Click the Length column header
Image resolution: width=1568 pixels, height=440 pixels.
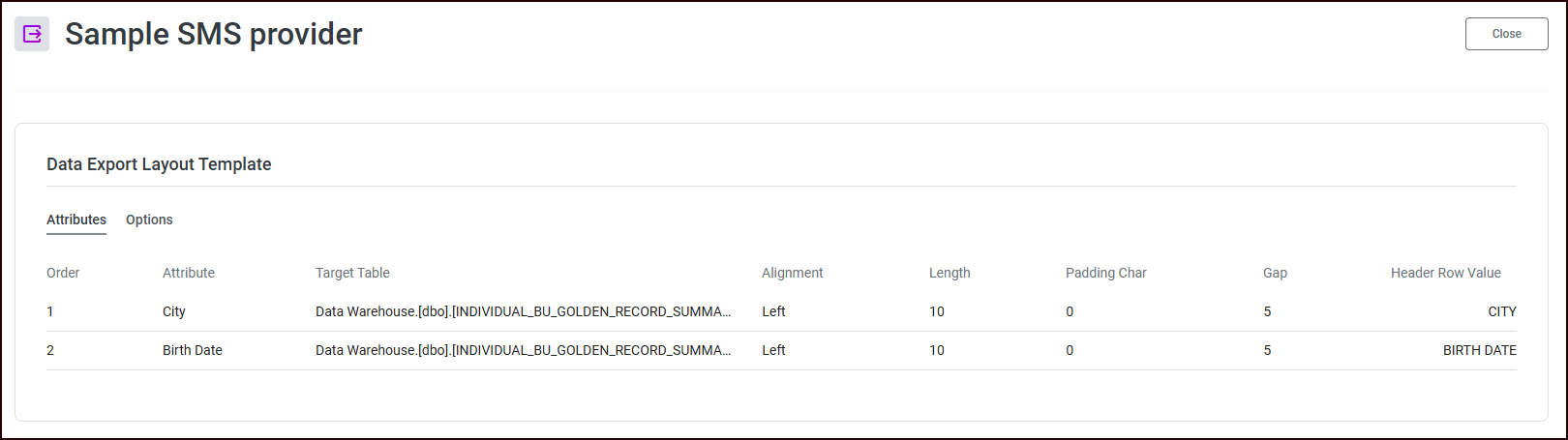click(x=950, y=273)
